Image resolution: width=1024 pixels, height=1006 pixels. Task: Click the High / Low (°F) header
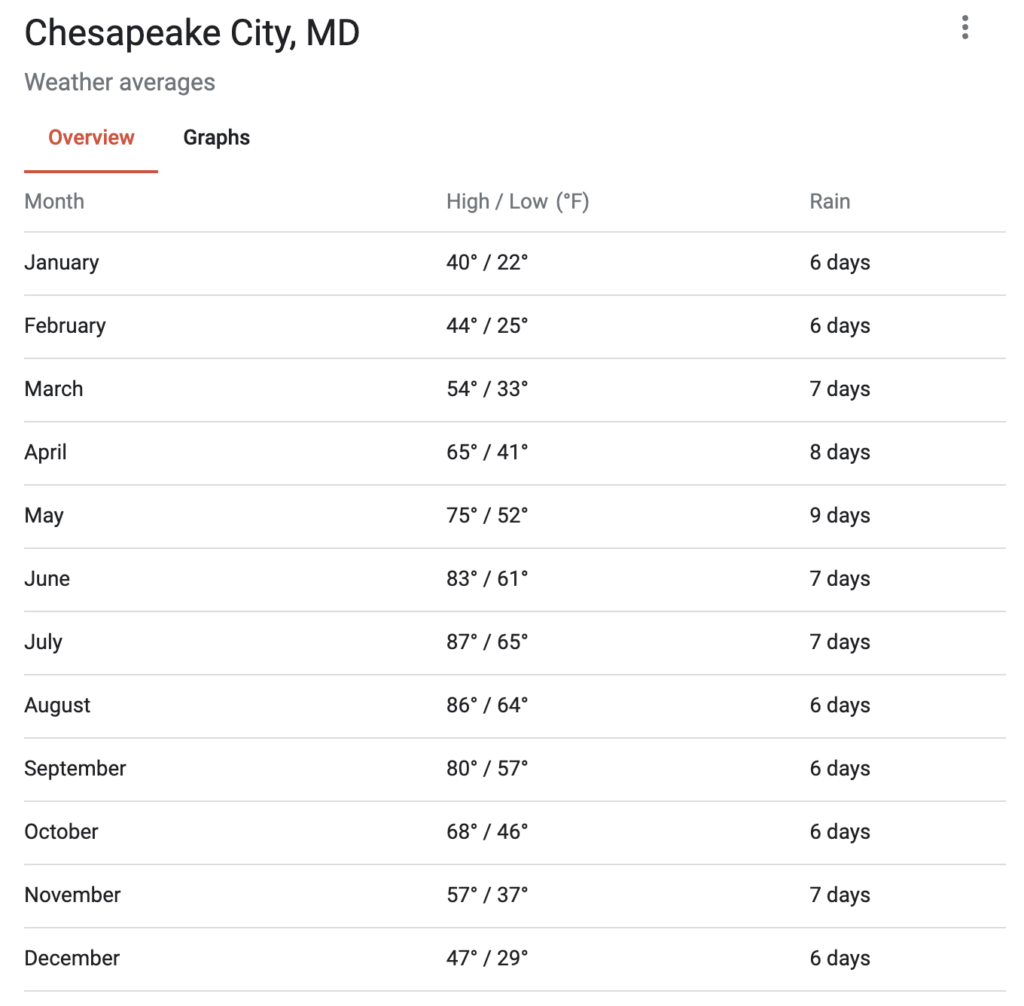coord(517,201)
